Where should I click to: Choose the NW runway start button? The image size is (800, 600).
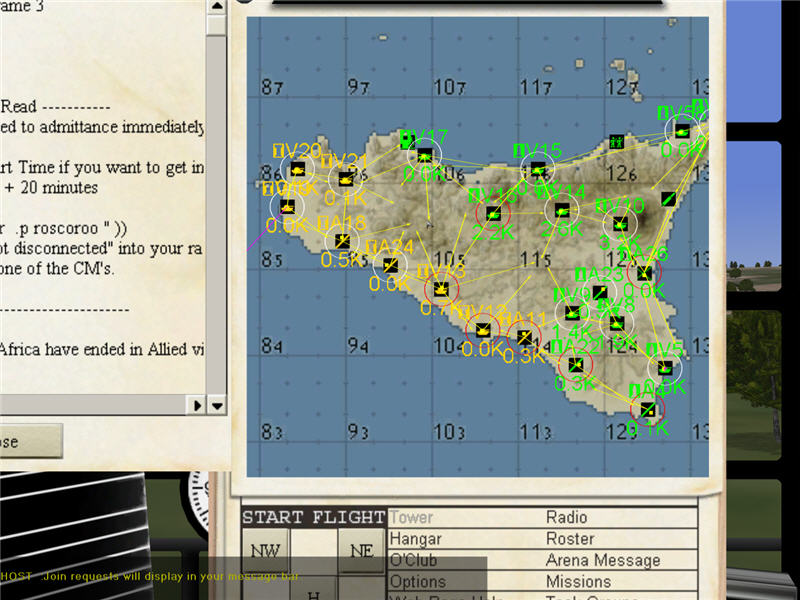coord(265,551)
